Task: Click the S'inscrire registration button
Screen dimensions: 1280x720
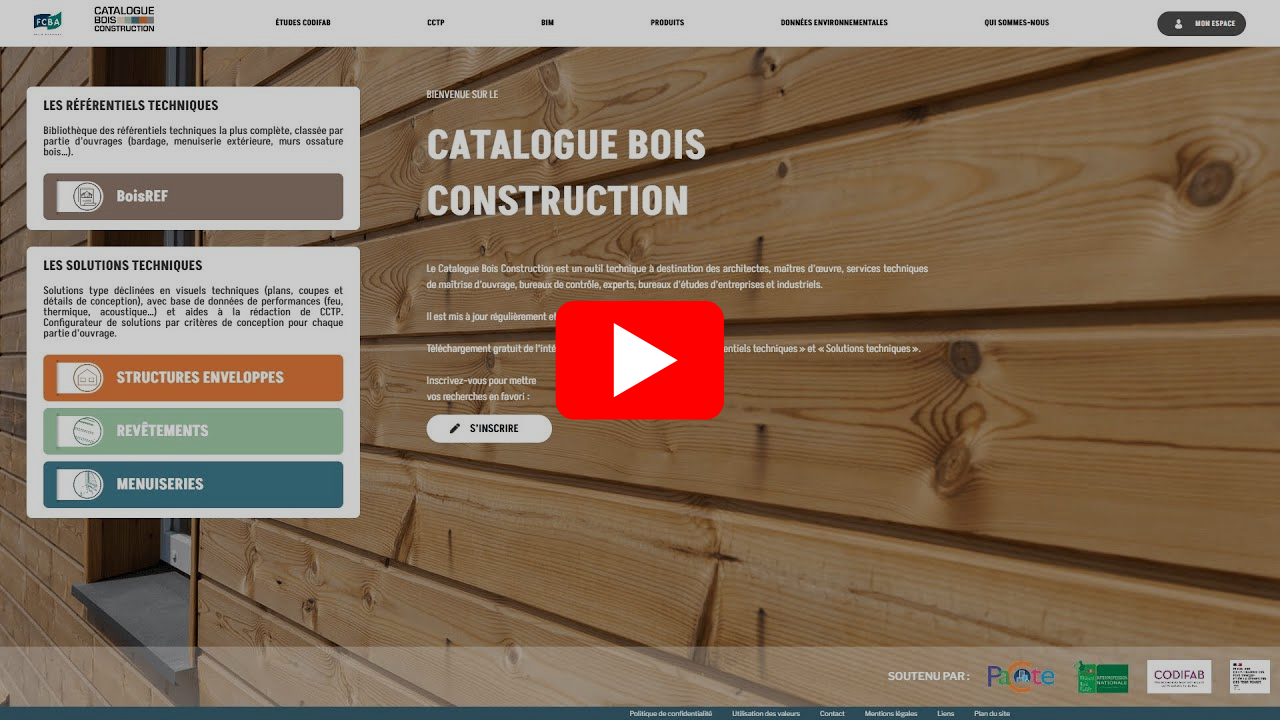Action: coord(489,428)
